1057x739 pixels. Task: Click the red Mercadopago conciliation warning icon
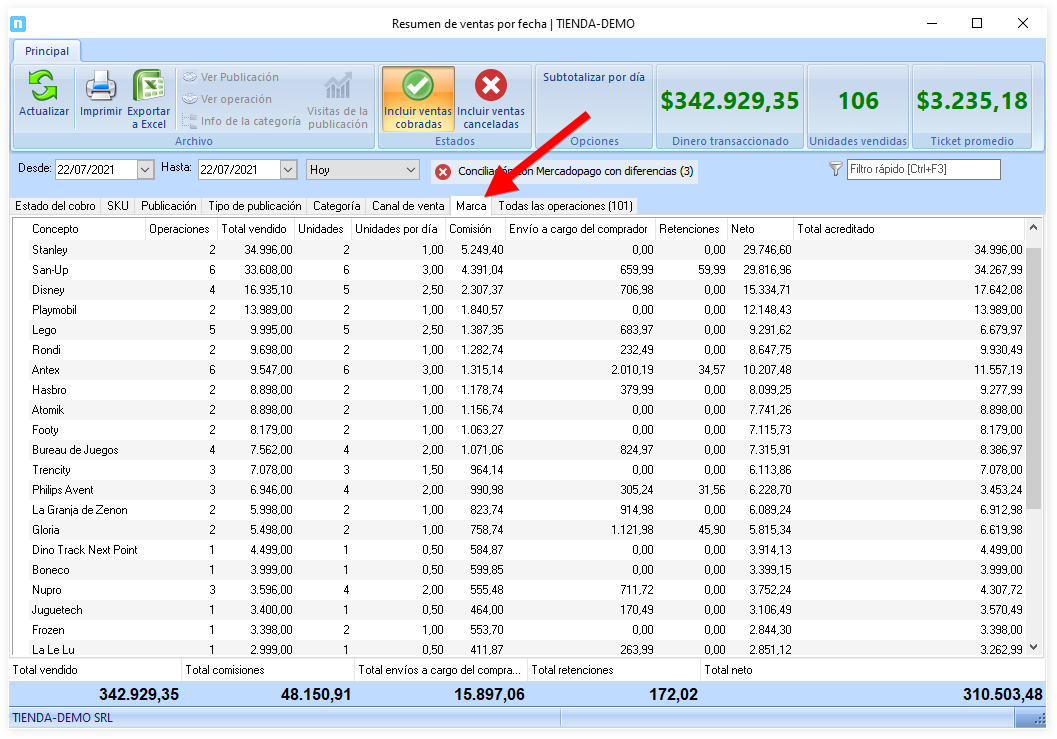[x=443, y=172]
